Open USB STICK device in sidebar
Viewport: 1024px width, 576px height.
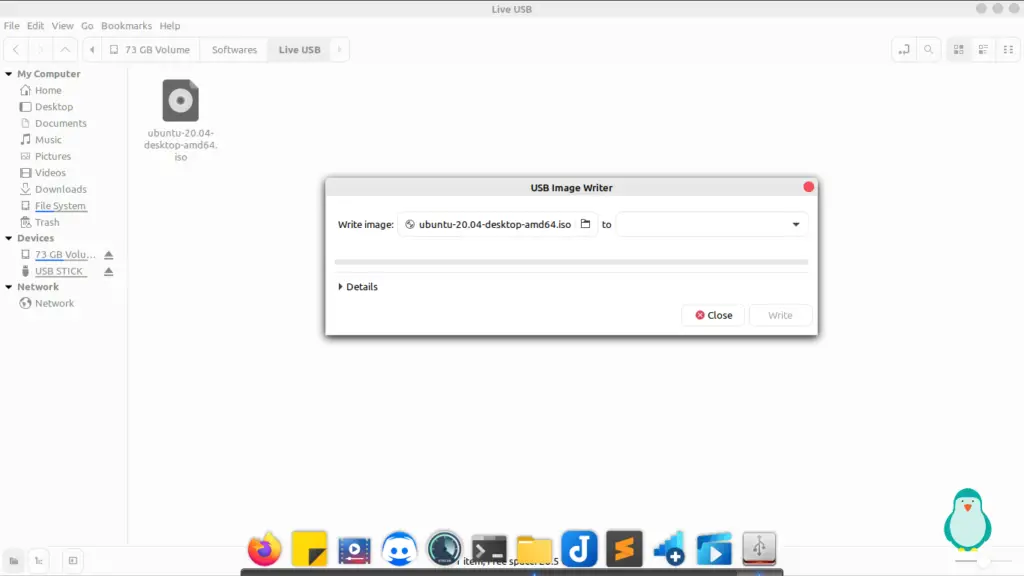[x=59, y=271]
